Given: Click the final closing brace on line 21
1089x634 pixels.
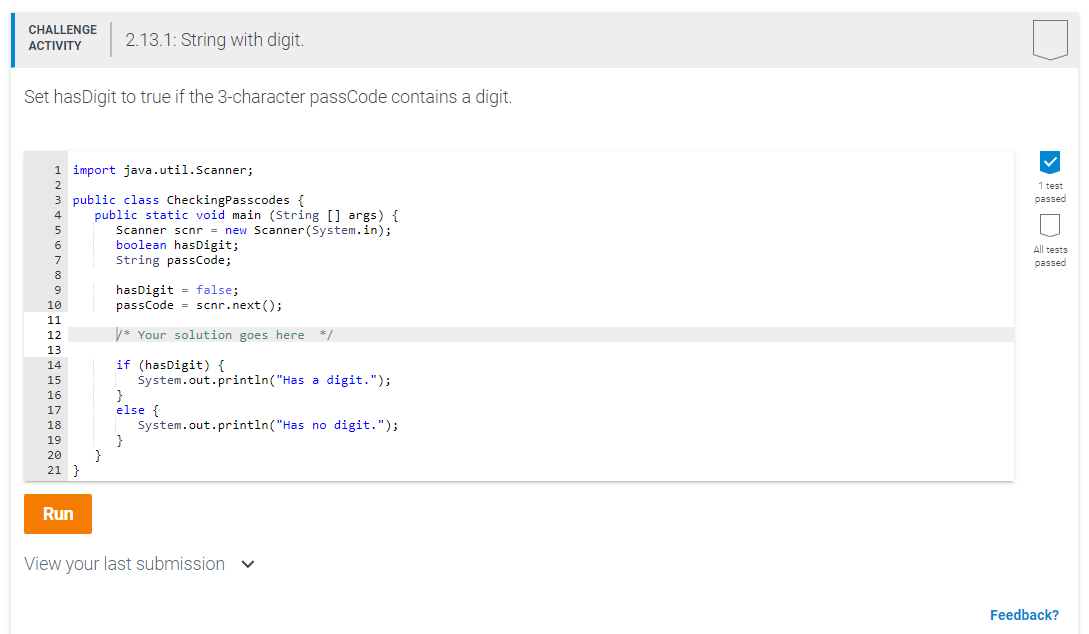Looking at the screenshot, I should (x=76, y=469).
